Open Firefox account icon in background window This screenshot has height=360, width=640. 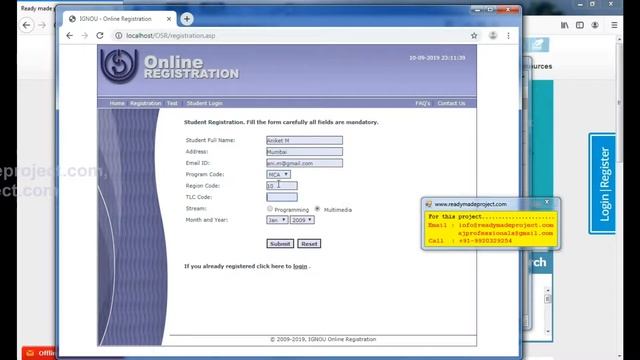coord(595,25)
